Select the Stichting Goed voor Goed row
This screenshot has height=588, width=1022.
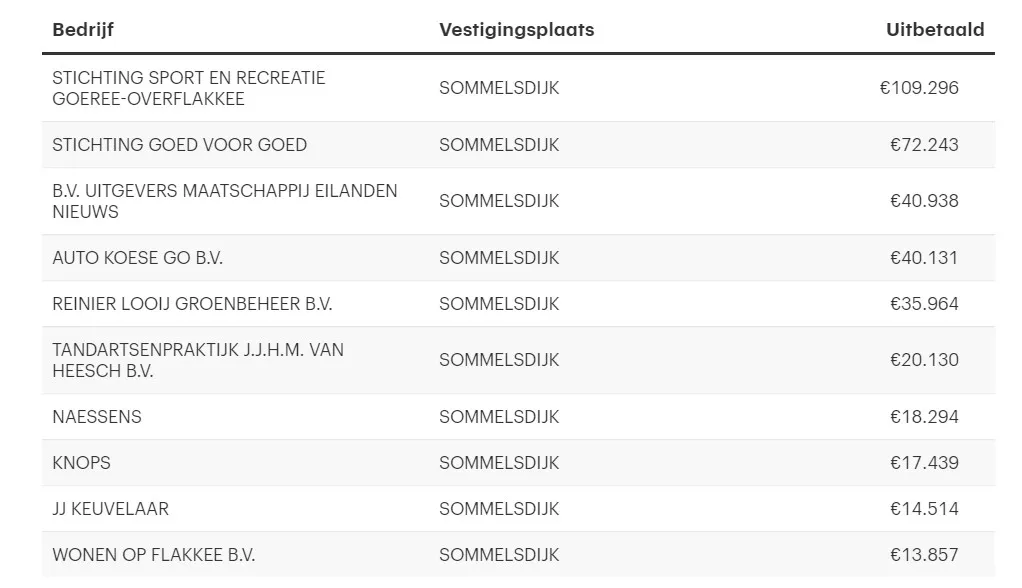click(518, 145)
